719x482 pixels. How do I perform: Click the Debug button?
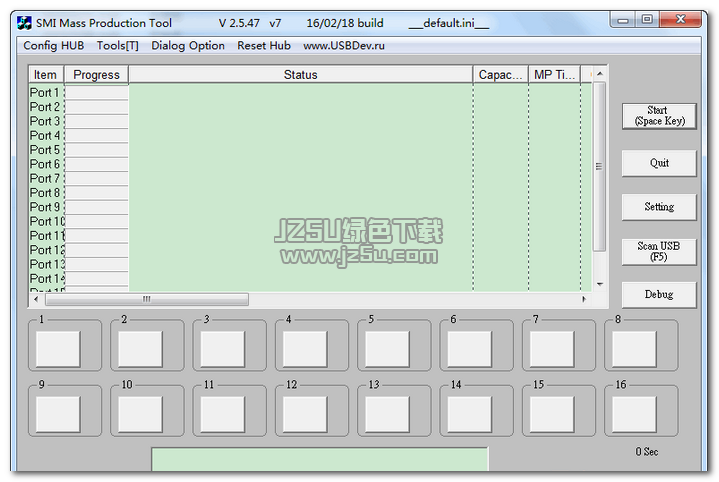pyautogui.click(x=659, y=294)
